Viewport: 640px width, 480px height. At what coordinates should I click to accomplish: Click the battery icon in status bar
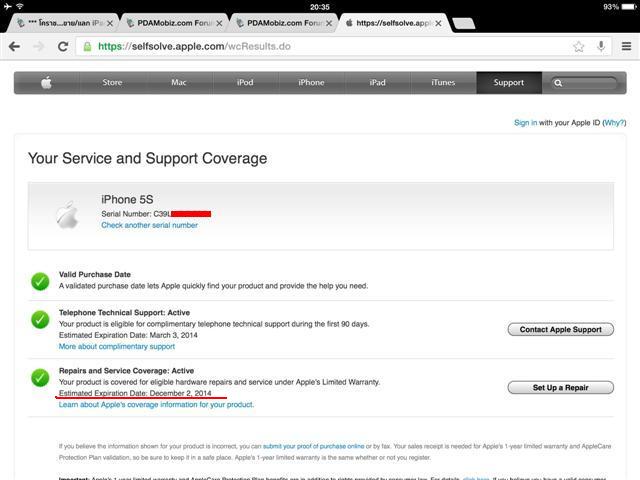pyautogui.click(x=629, y=7)
